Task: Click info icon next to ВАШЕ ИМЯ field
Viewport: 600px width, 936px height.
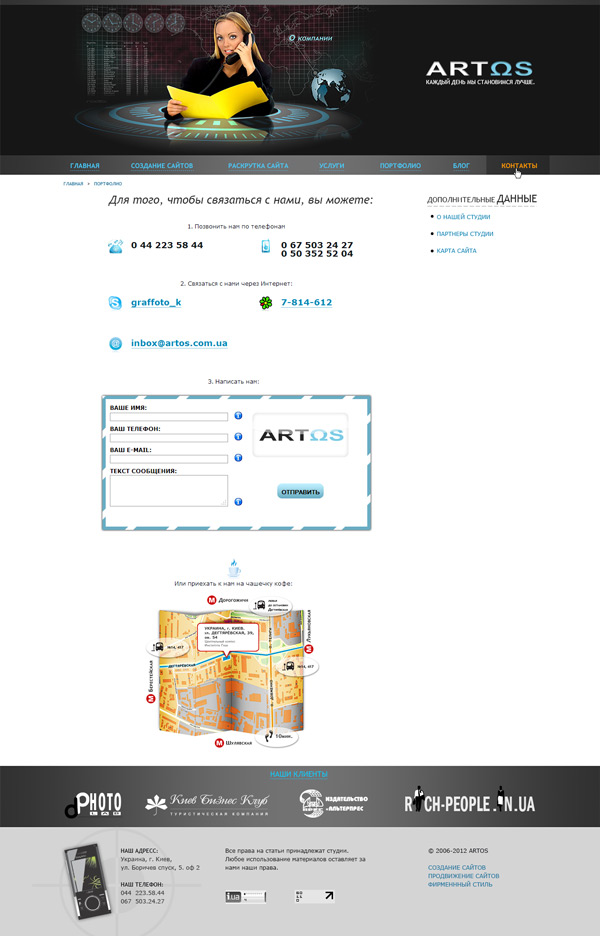Action: pos(238,416)
